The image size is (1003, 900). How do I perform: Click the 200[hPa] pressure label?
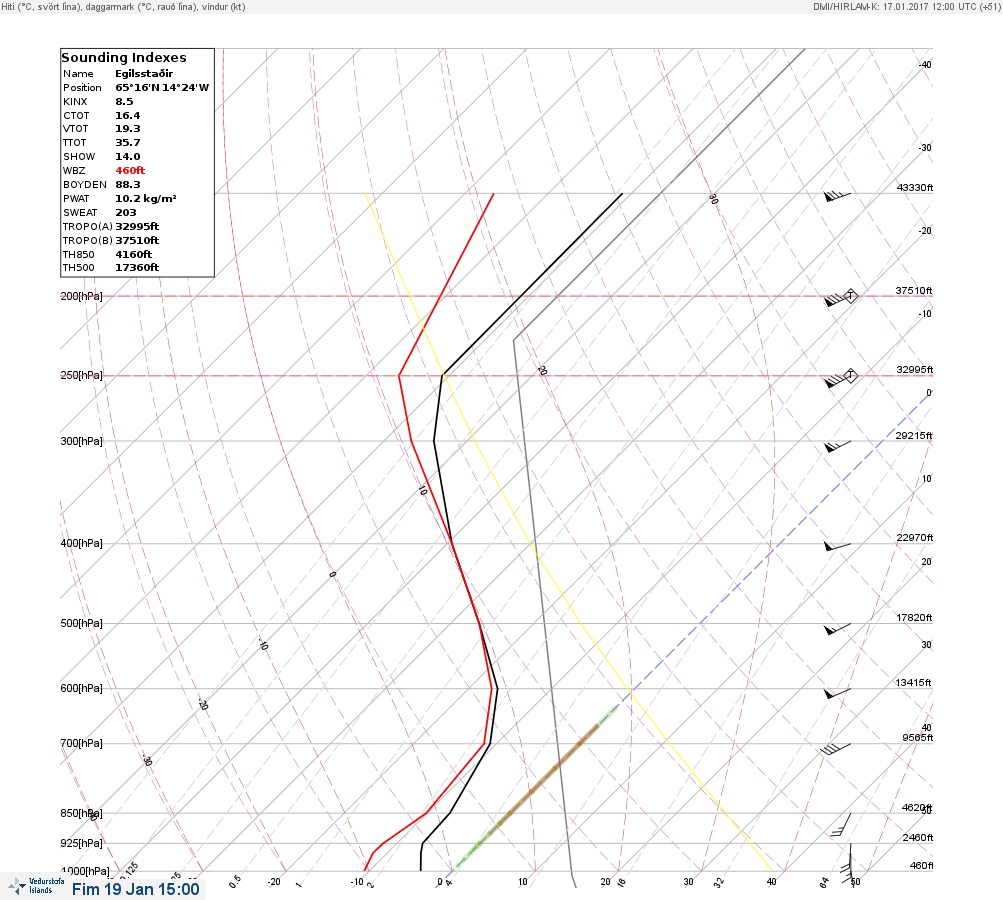(x=81, y=296)
